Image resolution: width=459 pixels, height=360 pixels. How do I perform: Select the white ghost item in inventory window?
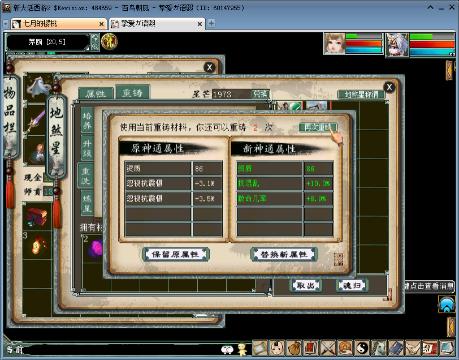click(x=38, y=87)
